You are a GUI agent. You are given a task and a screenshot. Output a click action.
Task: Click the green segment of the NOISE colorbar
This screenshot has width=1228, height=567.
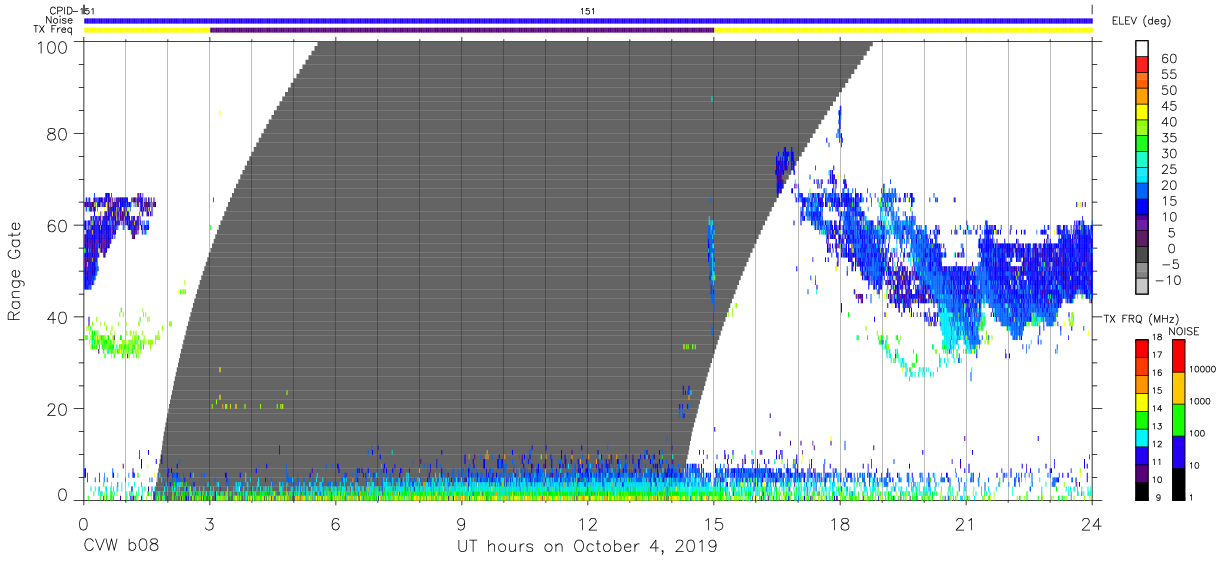point(1178,420)
